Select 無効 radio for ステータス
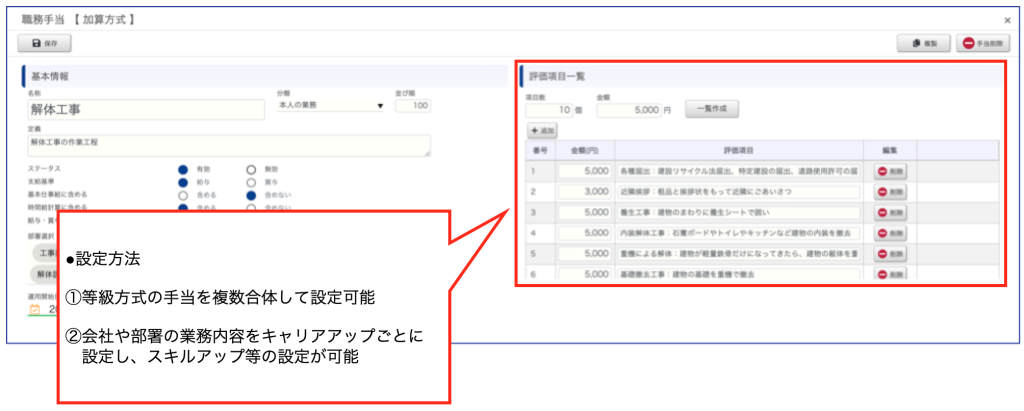The image size is (1024, 411). click(x=251, y=170)
